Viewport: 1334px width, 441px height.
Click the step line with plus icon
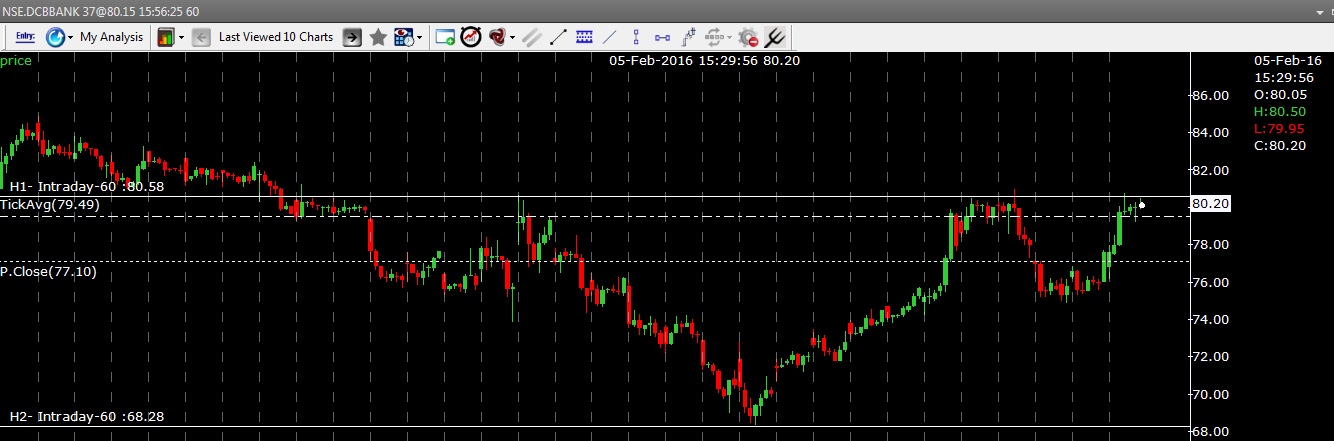[x=688, y=37]
